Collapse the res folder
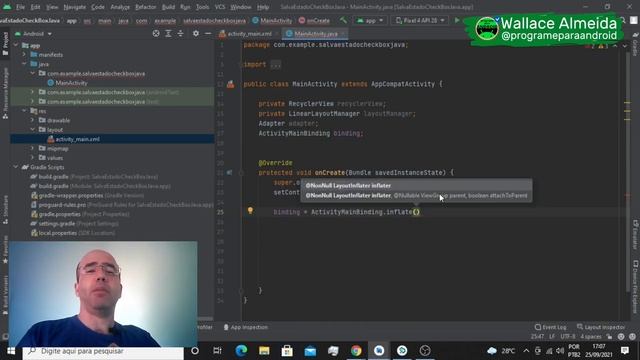The width and height of the screenshot is (640, 360). click(24, 111)
